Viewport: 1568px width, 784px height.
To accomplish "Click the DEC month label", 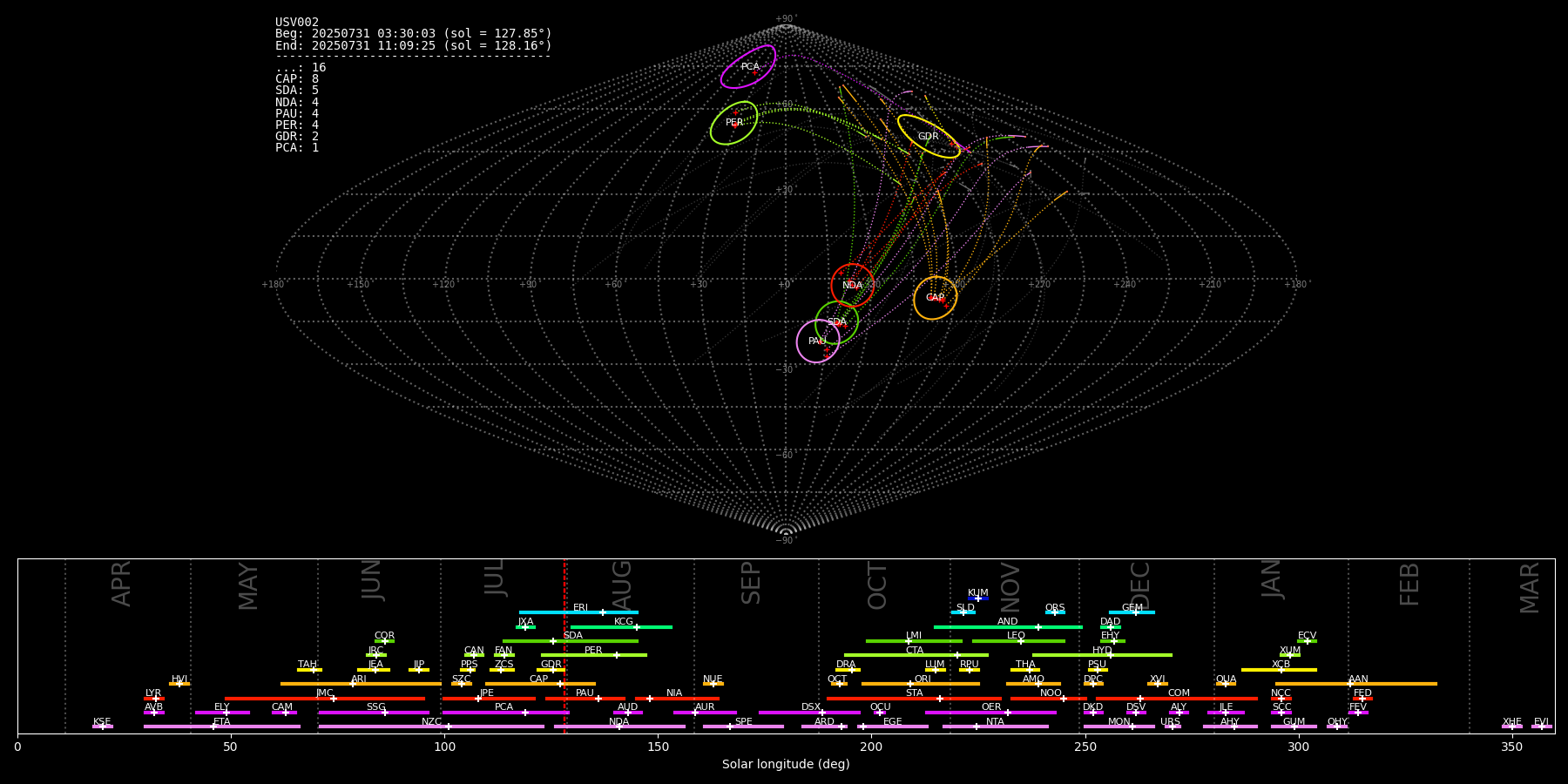I will (x=1140, y=585).
